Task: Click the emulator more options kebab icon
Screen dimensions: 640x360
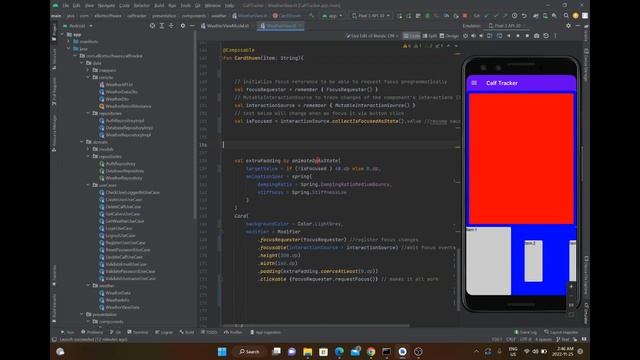Action: [x=555, y=36]
